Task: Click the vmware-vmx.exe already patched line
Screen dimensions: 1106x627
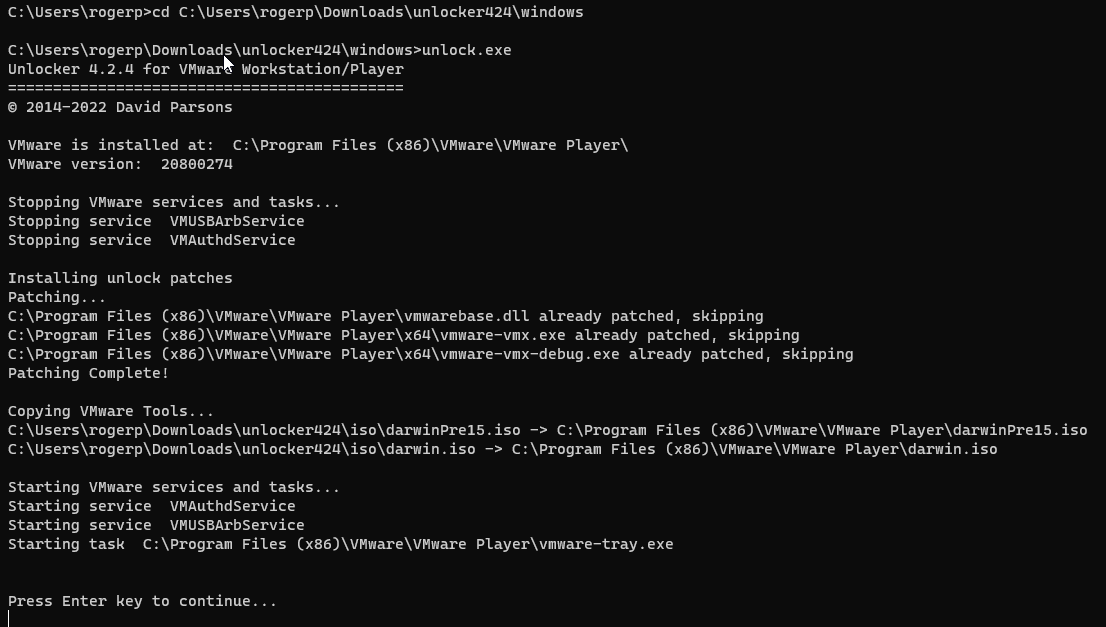Action: point(403,335)
